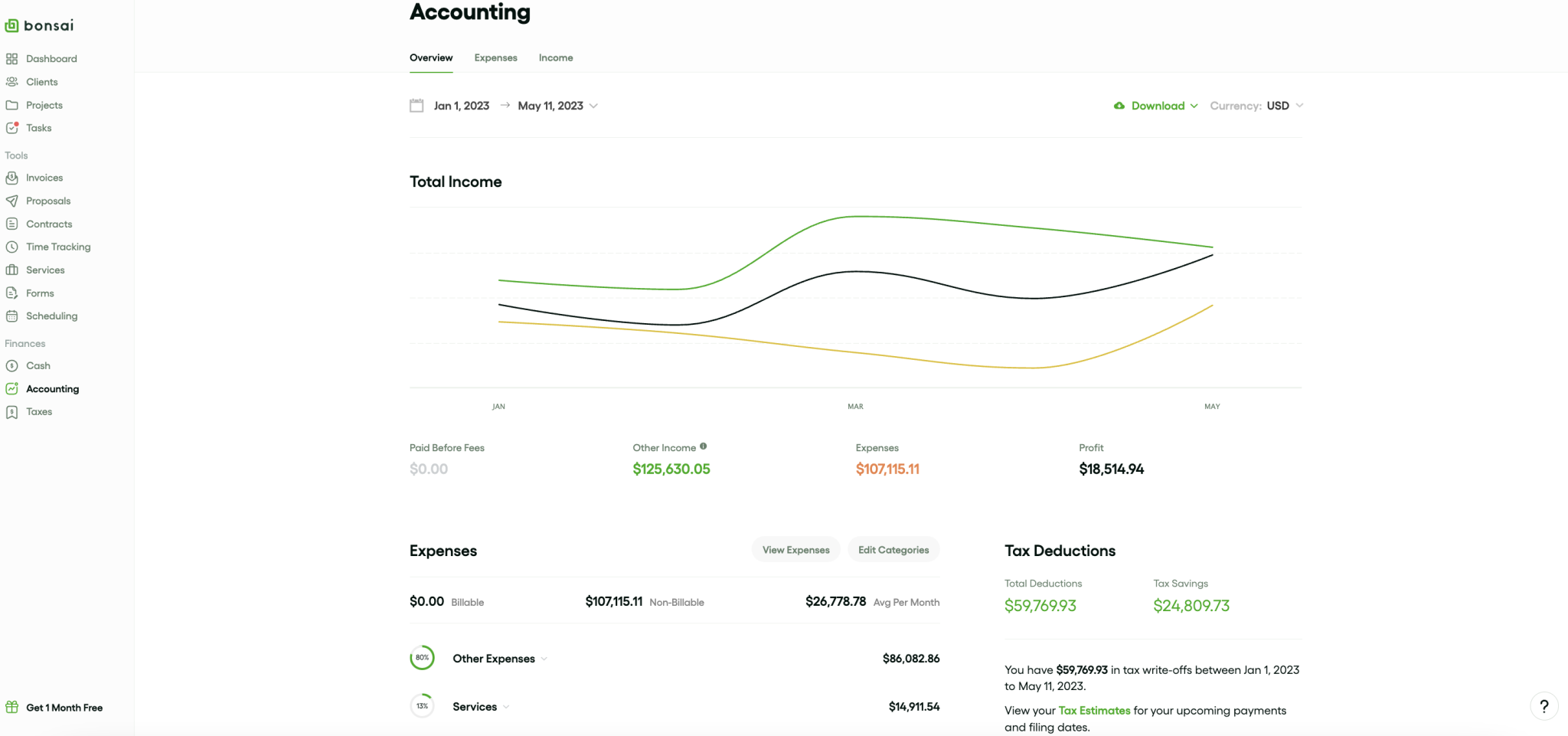The height and width of the screenshot is (736, 1568).
Task: Open the Currency USD dropdown
Action: click(x=1279, y=106)
